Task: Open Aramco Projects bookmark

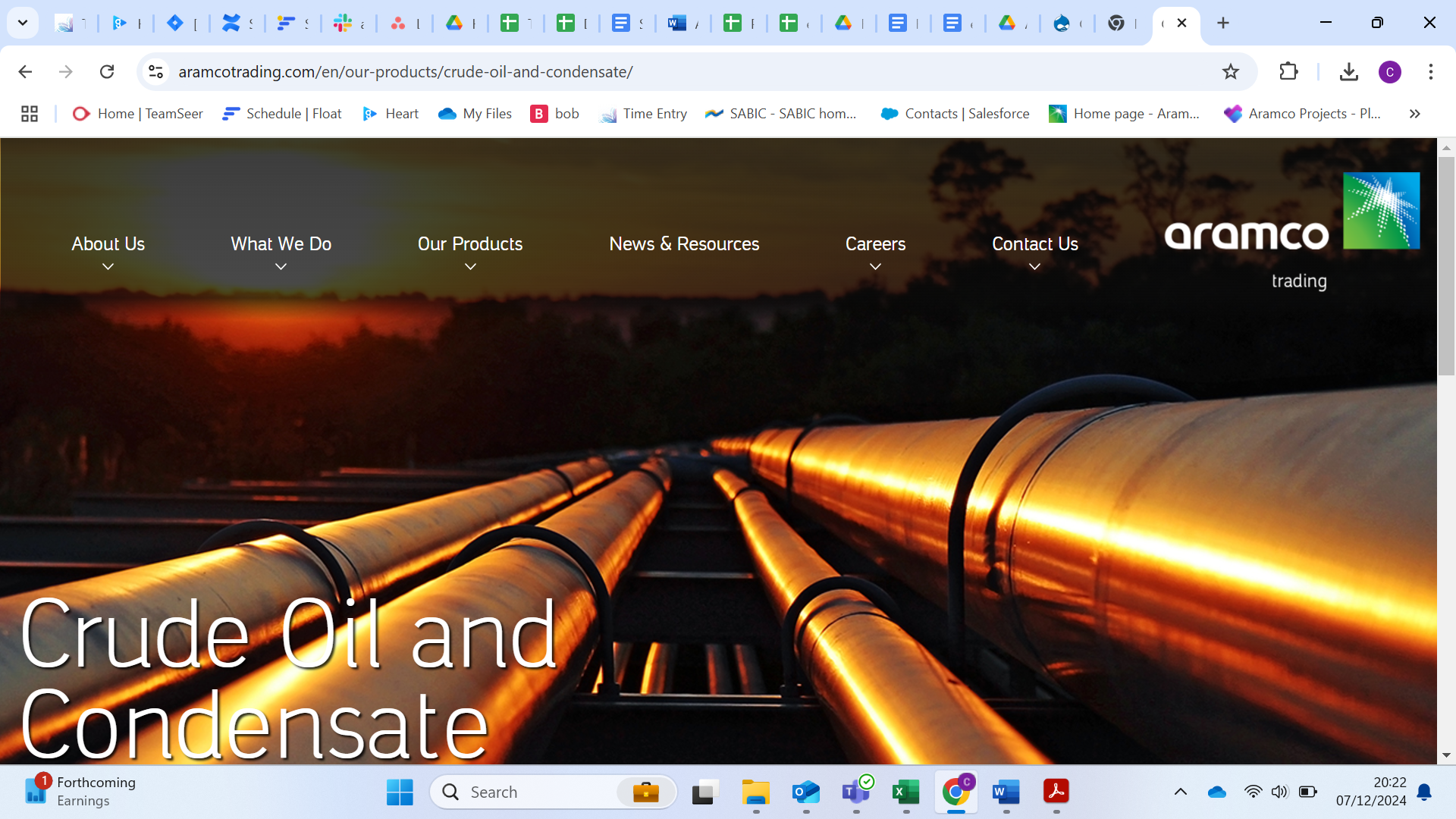Action: click(x=1303, y=114)
